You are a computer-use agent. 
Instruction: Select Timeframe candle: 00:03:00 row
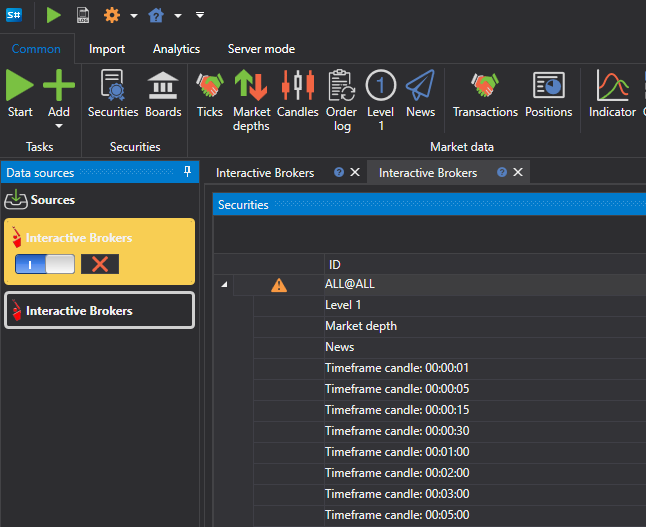[x=449, y=494]
